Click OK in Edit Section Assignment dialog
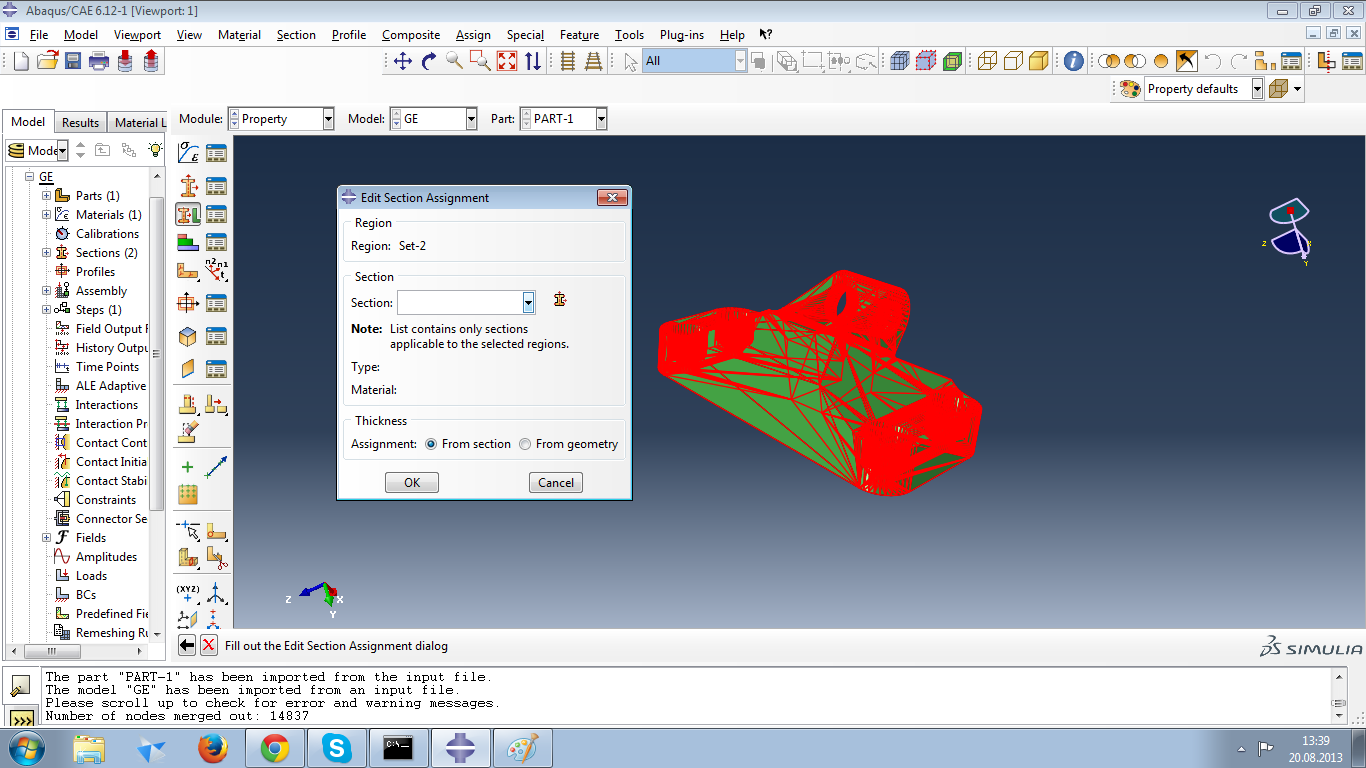The height and width of the screenshot is (768, 1366). pyautogui.click(x=412, y=483)
